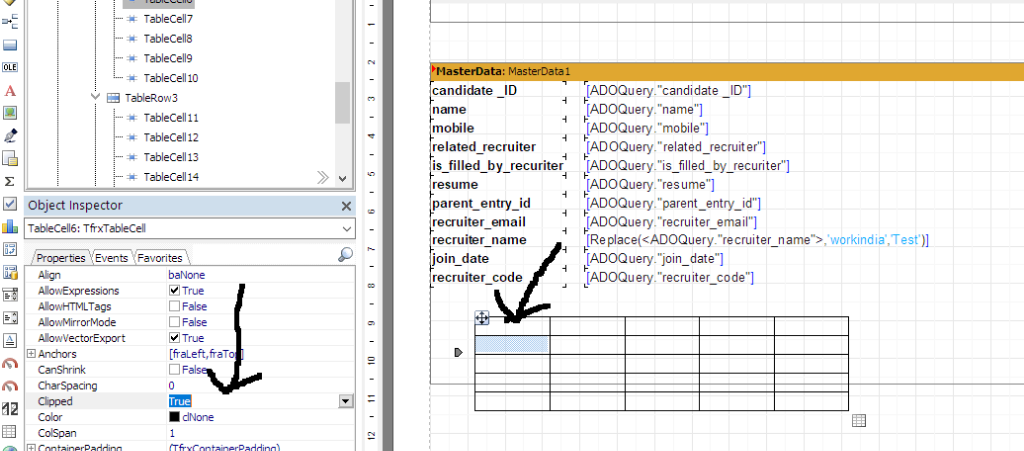Select the [ADOQuery."recruiter_code"] field memo
The height and width of the screenshot is (451, 1024).
point(670,278)
